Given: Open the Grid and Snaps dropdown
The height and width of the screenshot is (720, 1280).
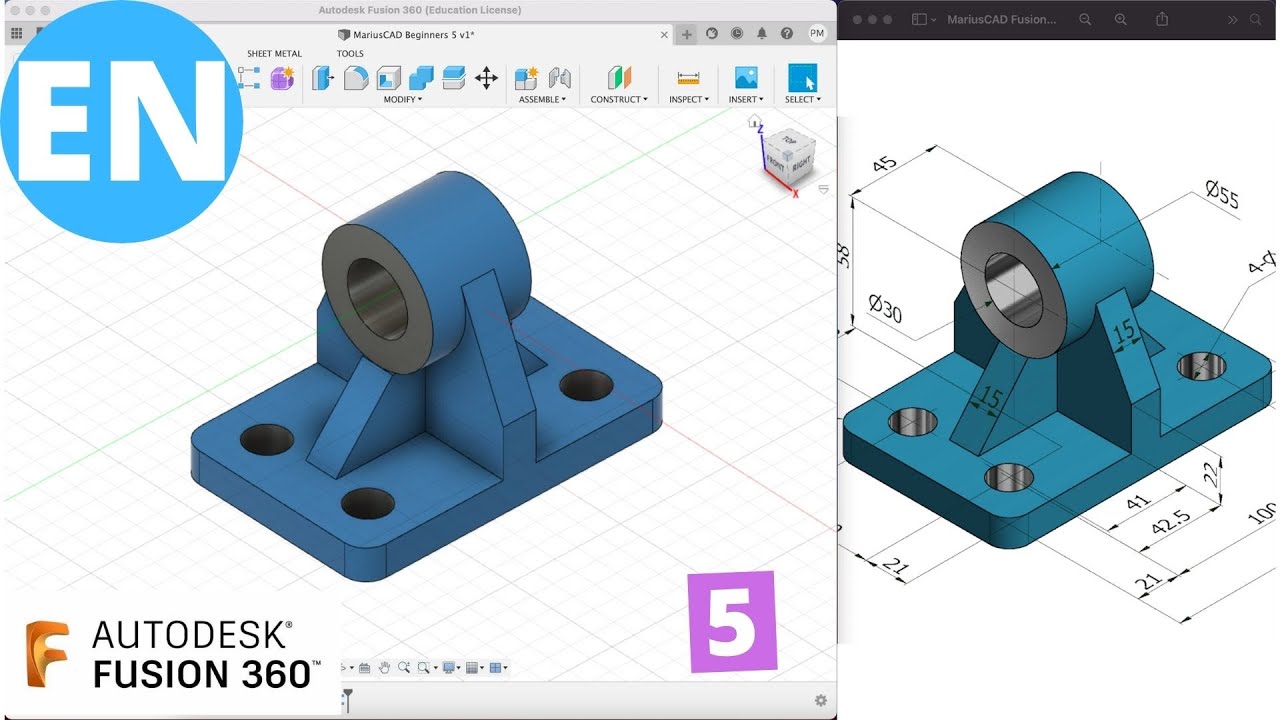Looking at the screenshot, I should click(x=474, y=667).
